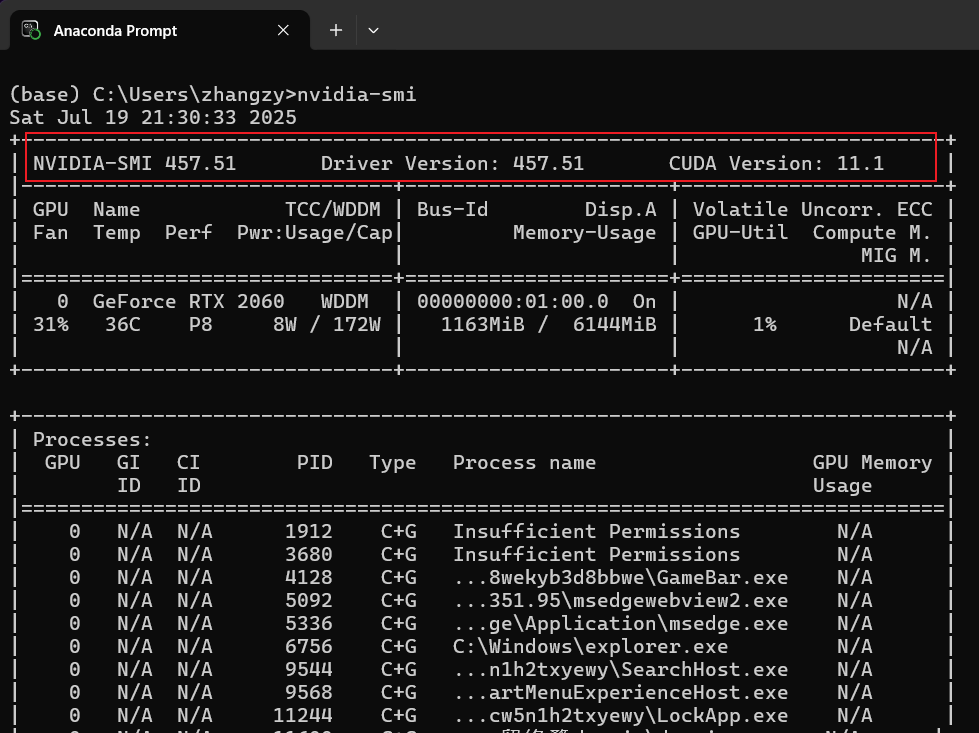Click the 1% GPU-Util value
979x733 pixels.
[764, 325]
